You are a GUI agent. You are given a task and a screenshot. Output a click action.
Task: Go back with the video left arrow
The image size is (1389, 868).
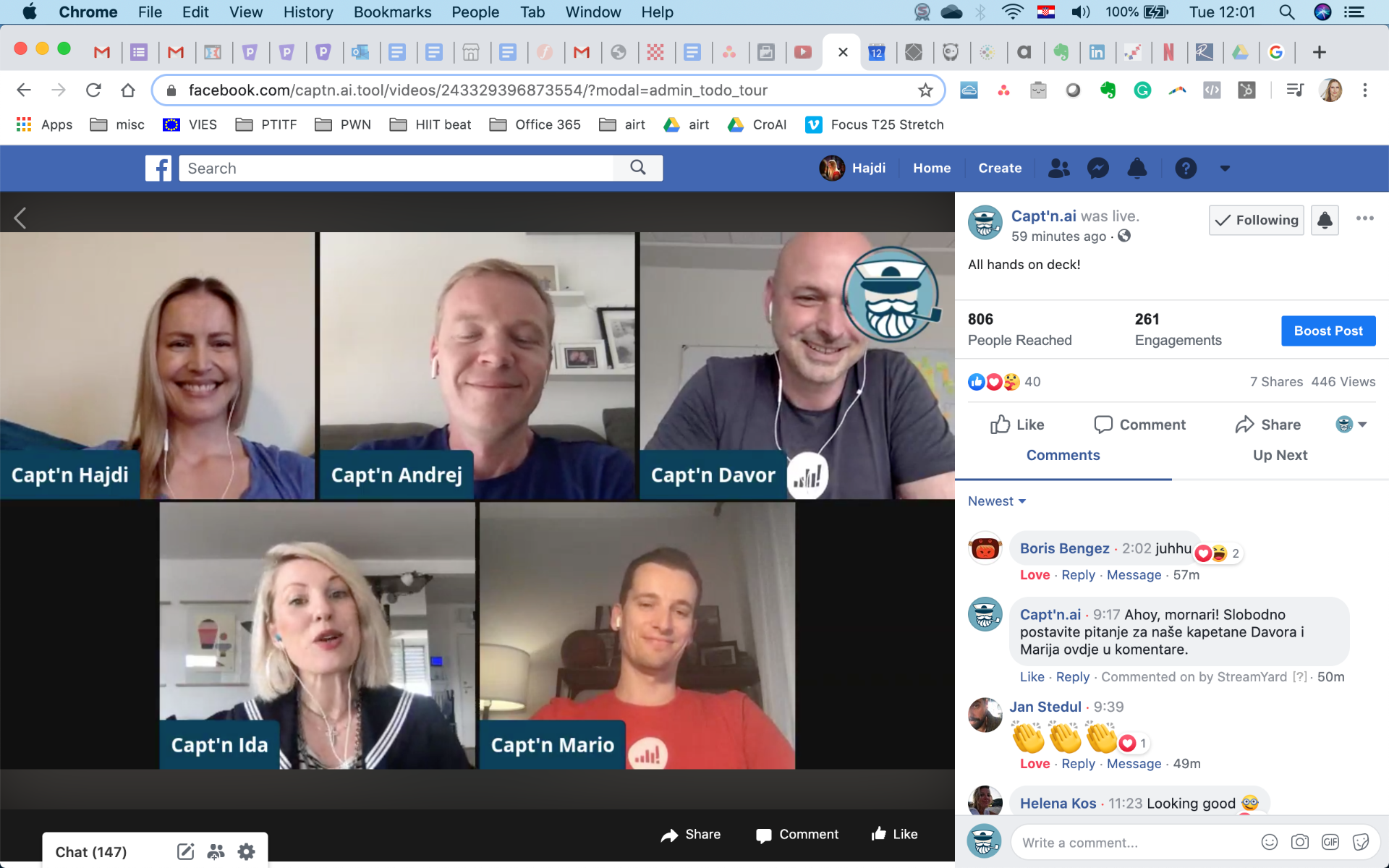20,218
